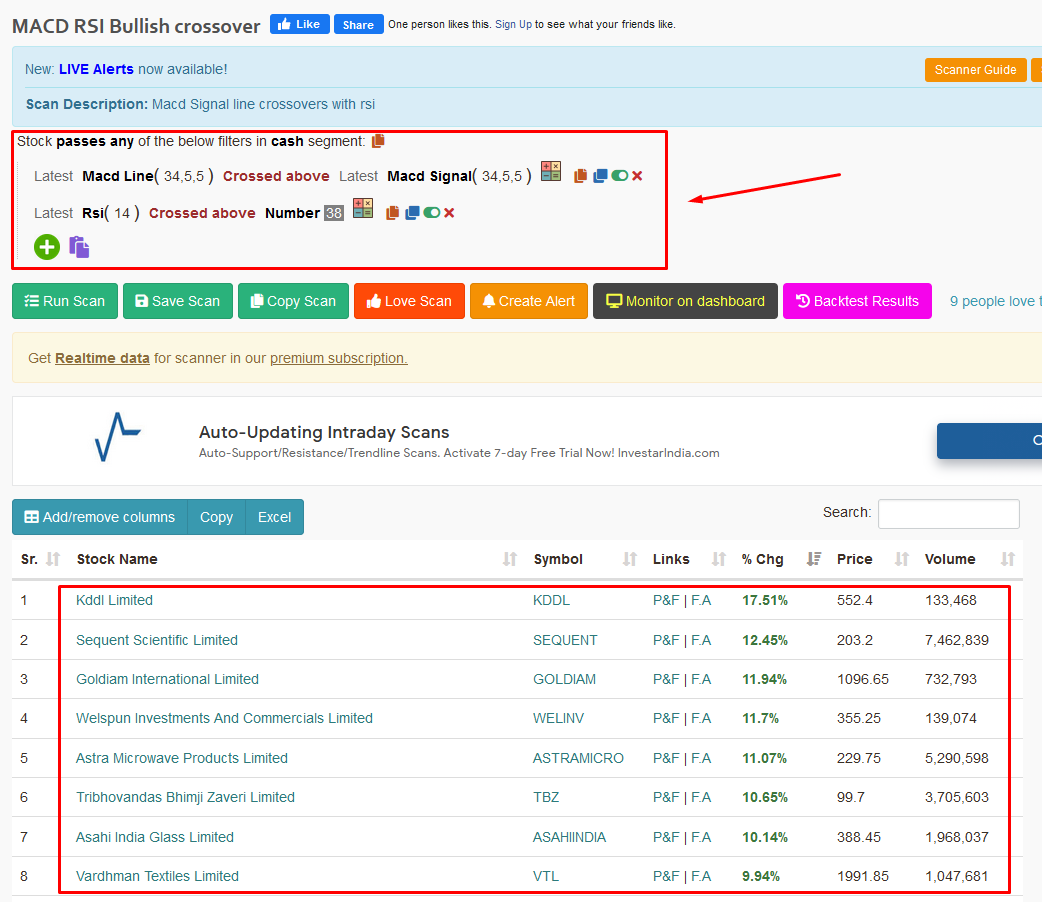This screenshot has height=902, width=1042.
Task: Duplicate the Rsi filter with blue icon
Action: pyautogui.click(x=412, y=213)
